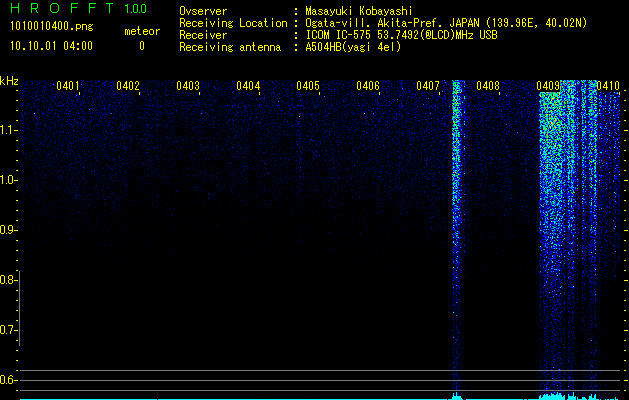The width and height of the screenshot is (629, 400).
Task: Click the meteor count value 0
Action: tap(142, 46)
